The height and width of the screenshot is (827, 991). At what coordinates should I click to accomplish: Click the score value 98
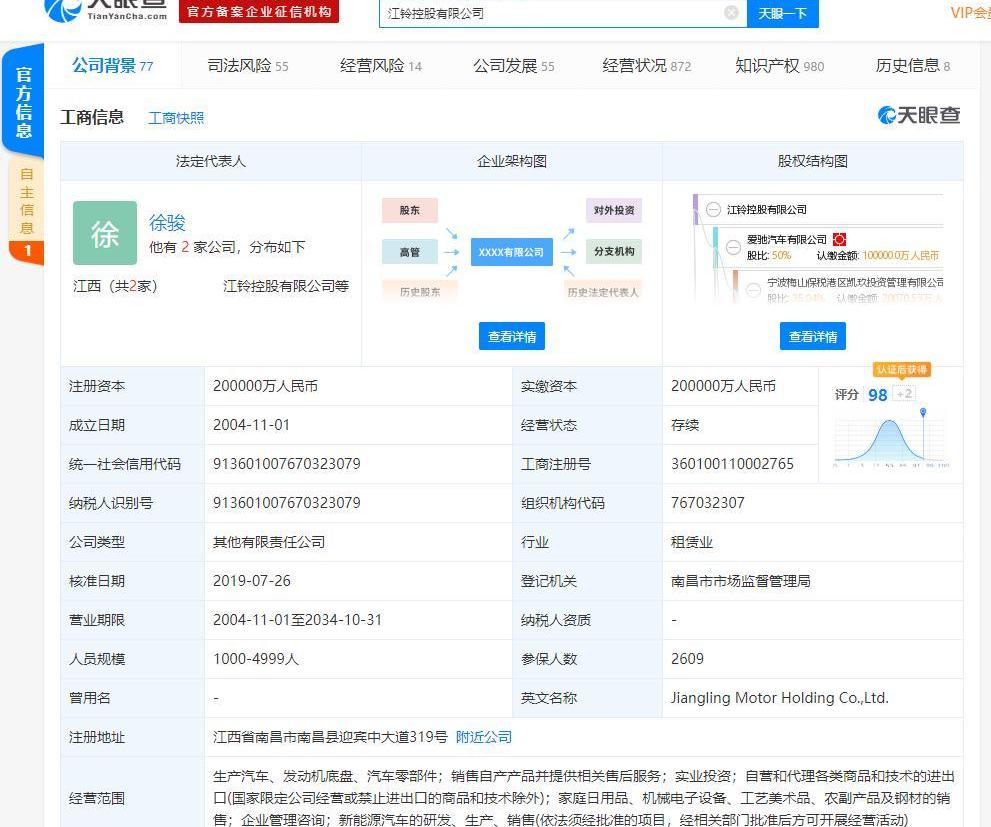click(x=878, y=395)
